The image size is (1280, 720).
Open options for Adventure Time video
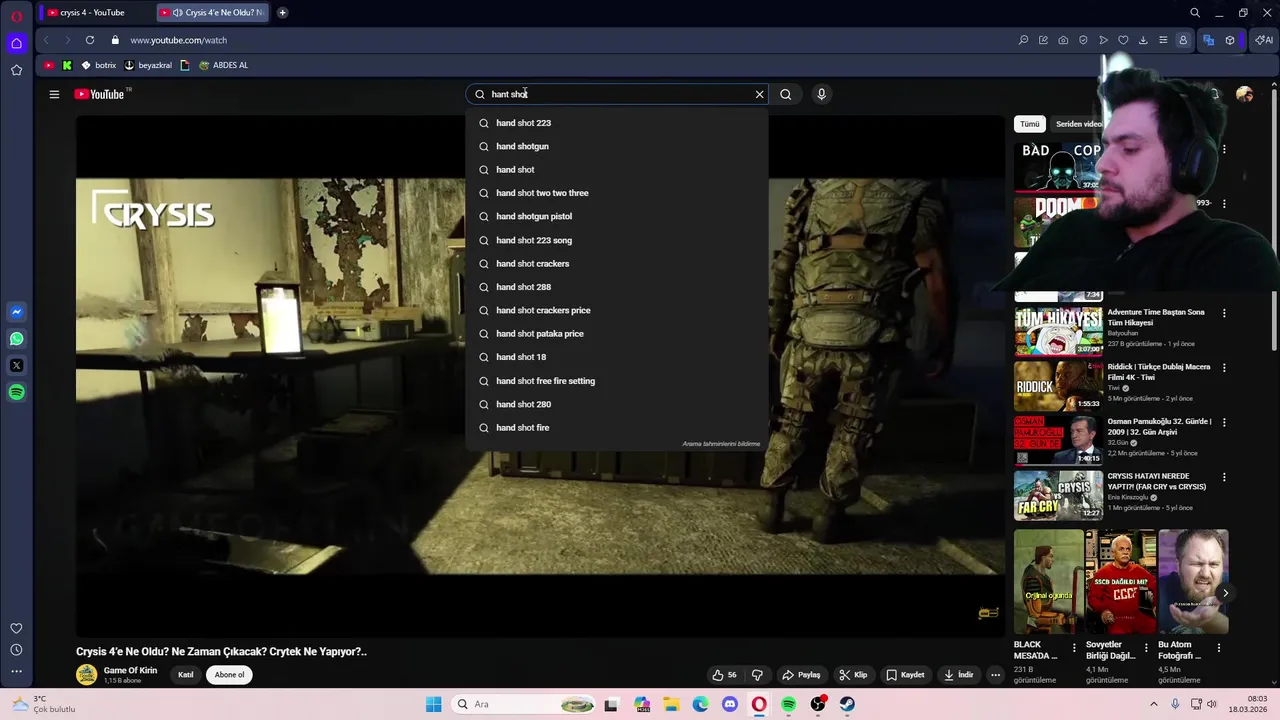(1224, 313)
